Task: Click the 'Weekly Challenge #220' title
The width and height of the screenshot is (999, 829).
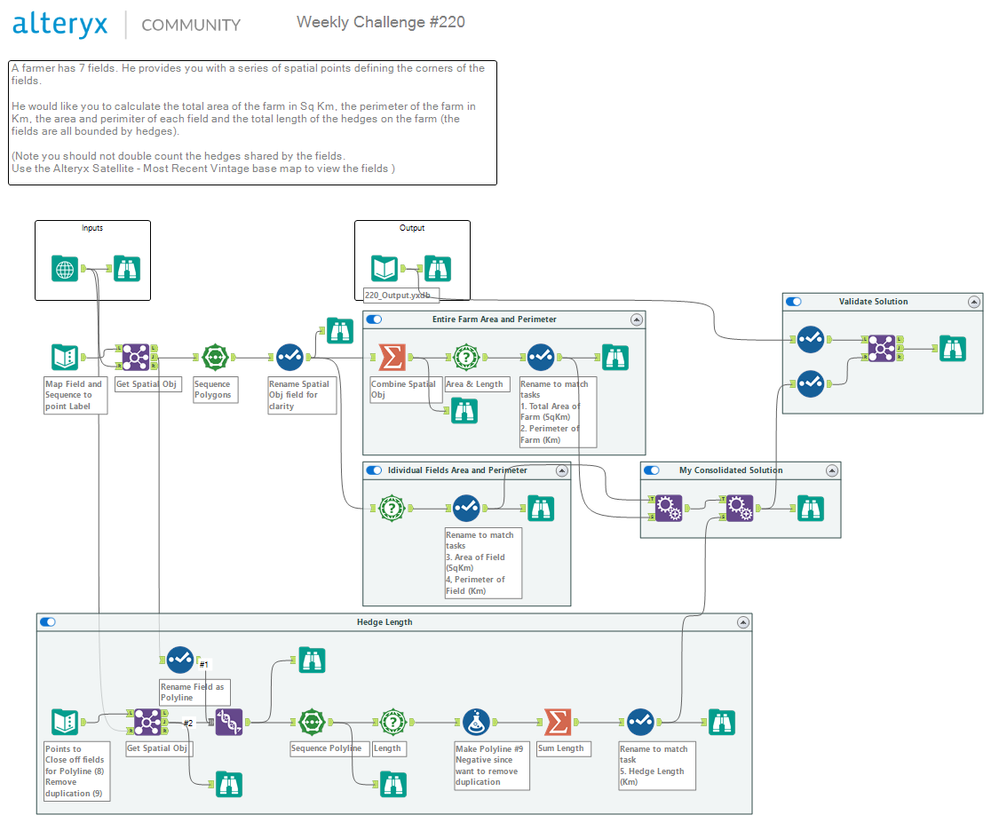Action: click(380, 22)
